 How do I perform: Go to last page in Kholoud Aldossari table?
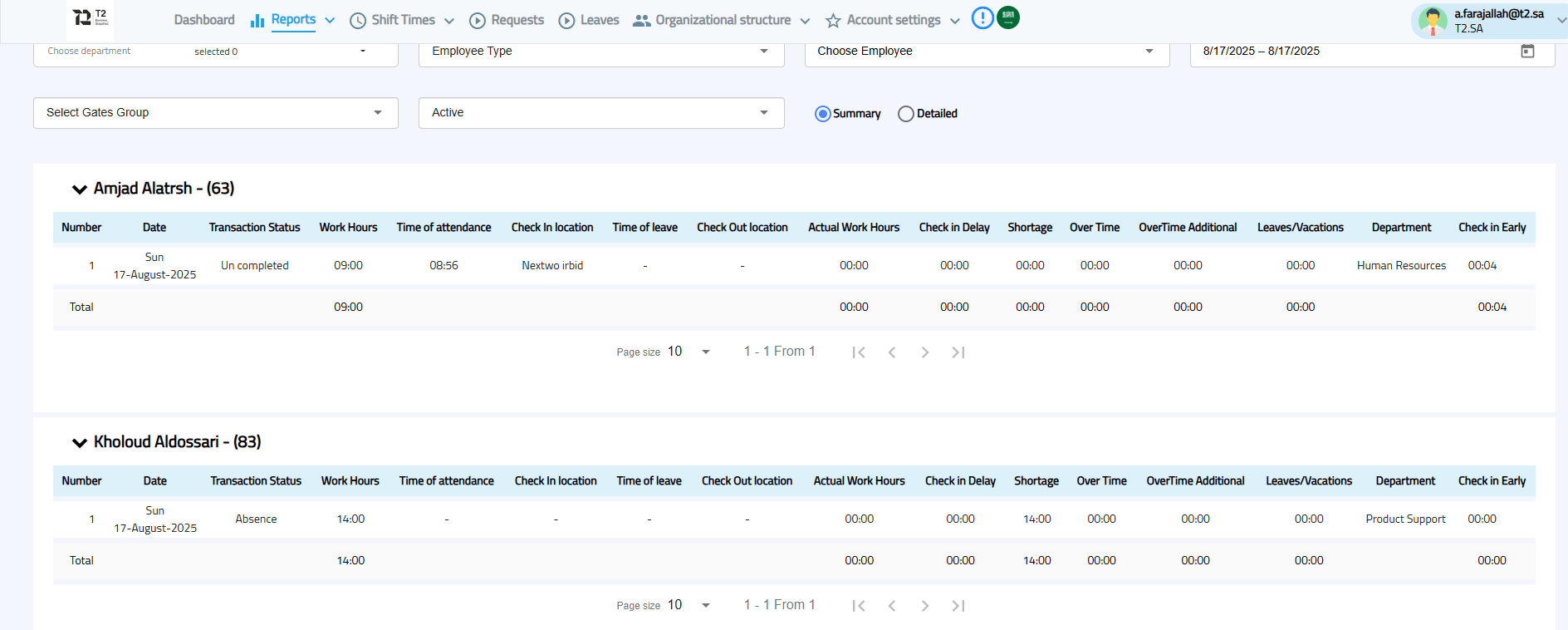click(x=958, y=606)
